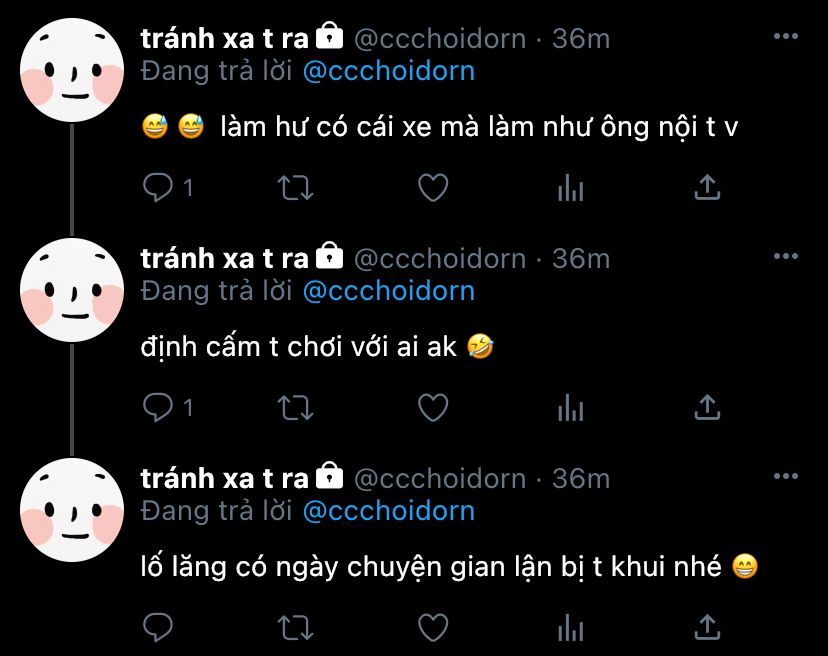Share the 'định cấm t chơi' tweet
This screenshot has height=656, width=828.
[x=707, y=407]
